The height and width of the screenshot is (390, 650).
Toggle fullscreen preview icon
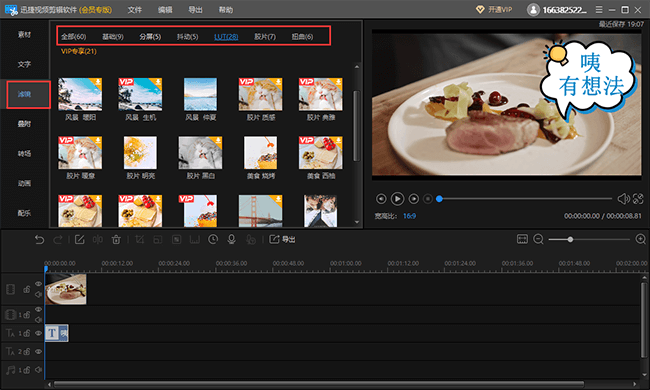[x=638, y=199]
